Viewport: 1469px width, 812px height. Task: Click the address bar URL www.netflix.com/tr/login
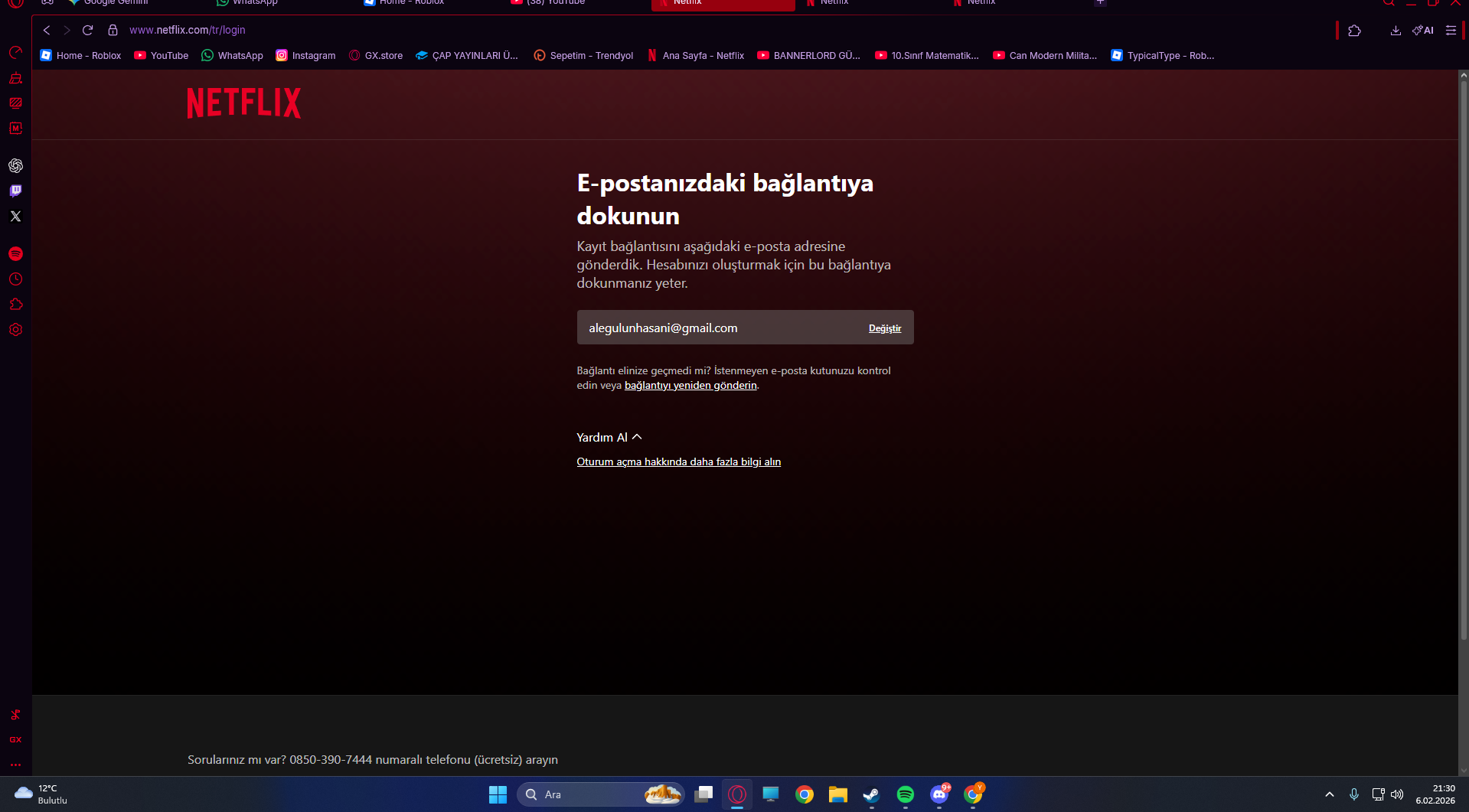click(188, 30)
